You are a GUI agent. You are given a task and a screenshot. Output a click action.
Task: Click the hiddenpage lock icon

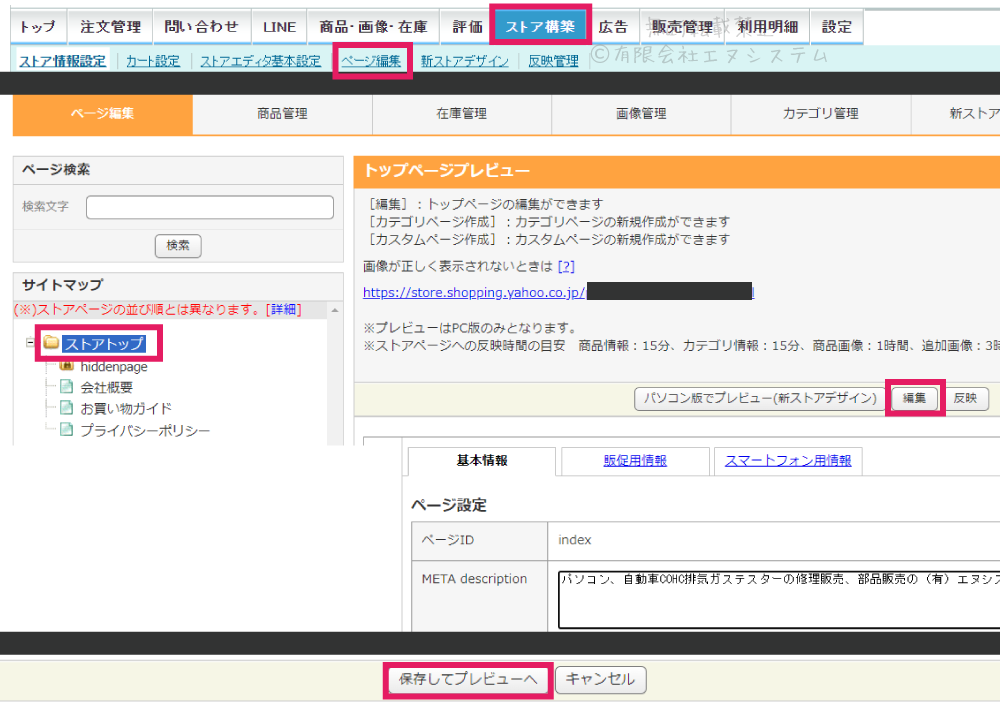[x=66, y=366]
